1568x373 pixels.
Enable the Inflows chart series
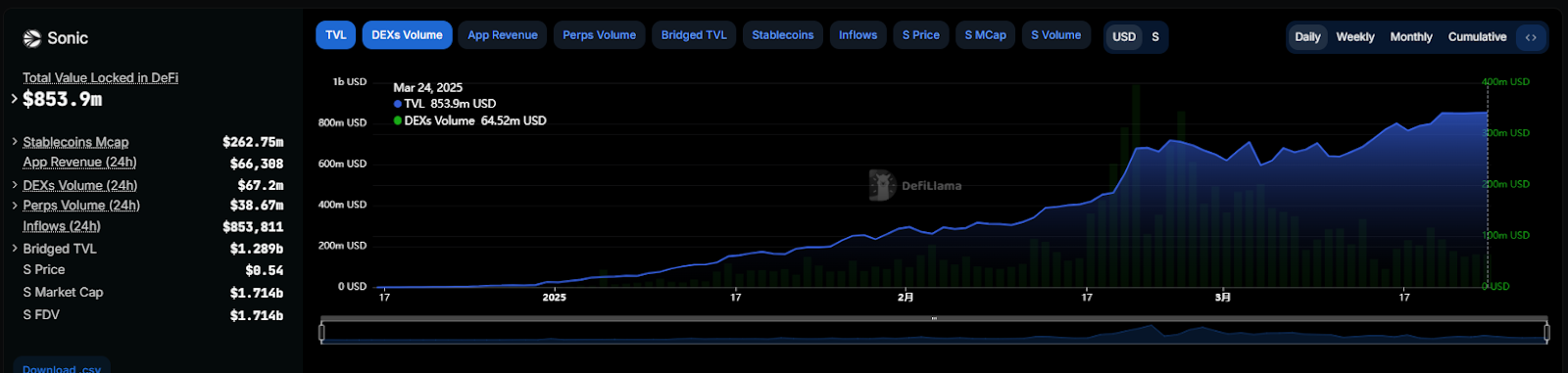(857, 35)
